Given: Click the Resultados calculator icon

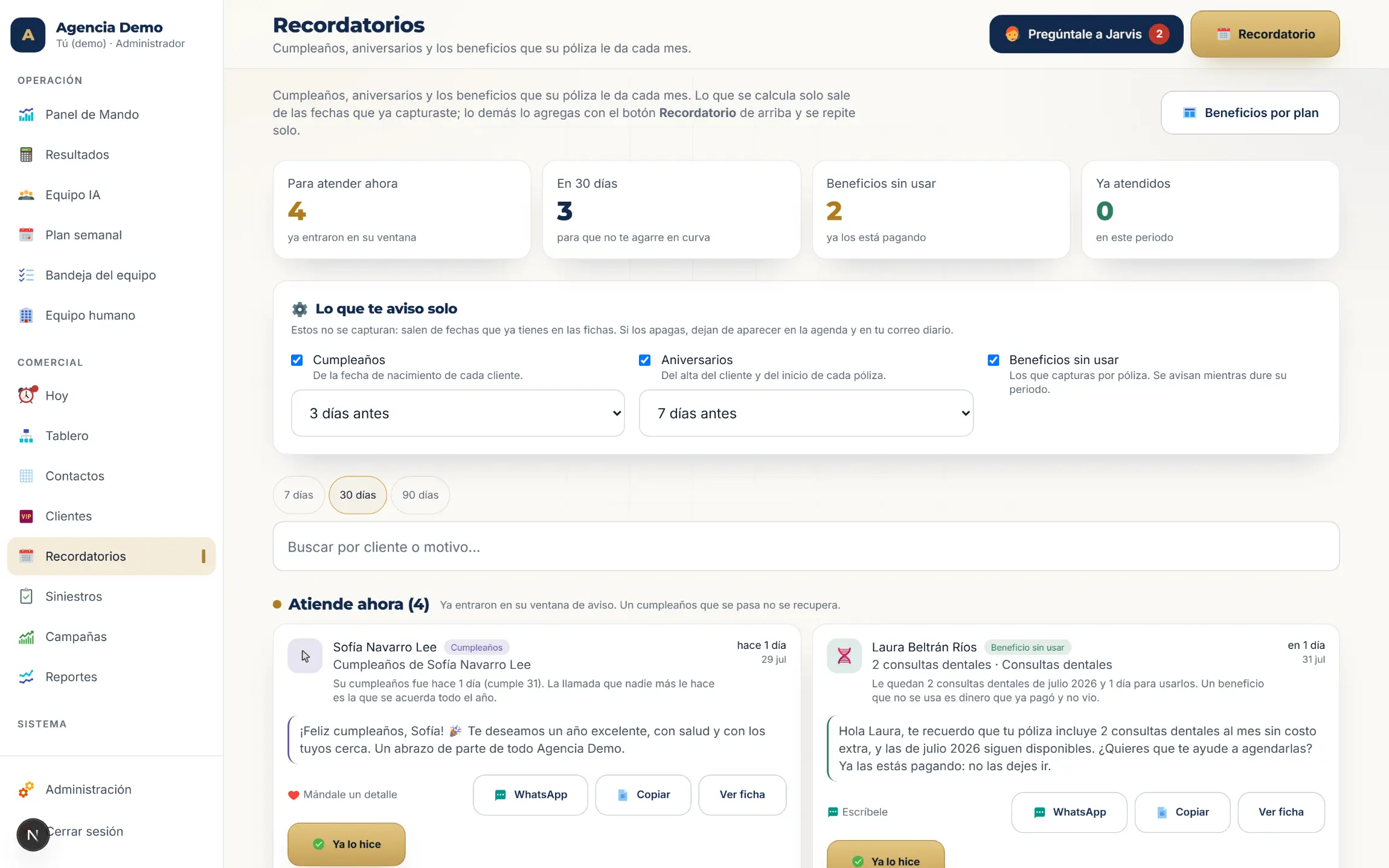Looking at the screenshot, I should [x=26, y=155].
